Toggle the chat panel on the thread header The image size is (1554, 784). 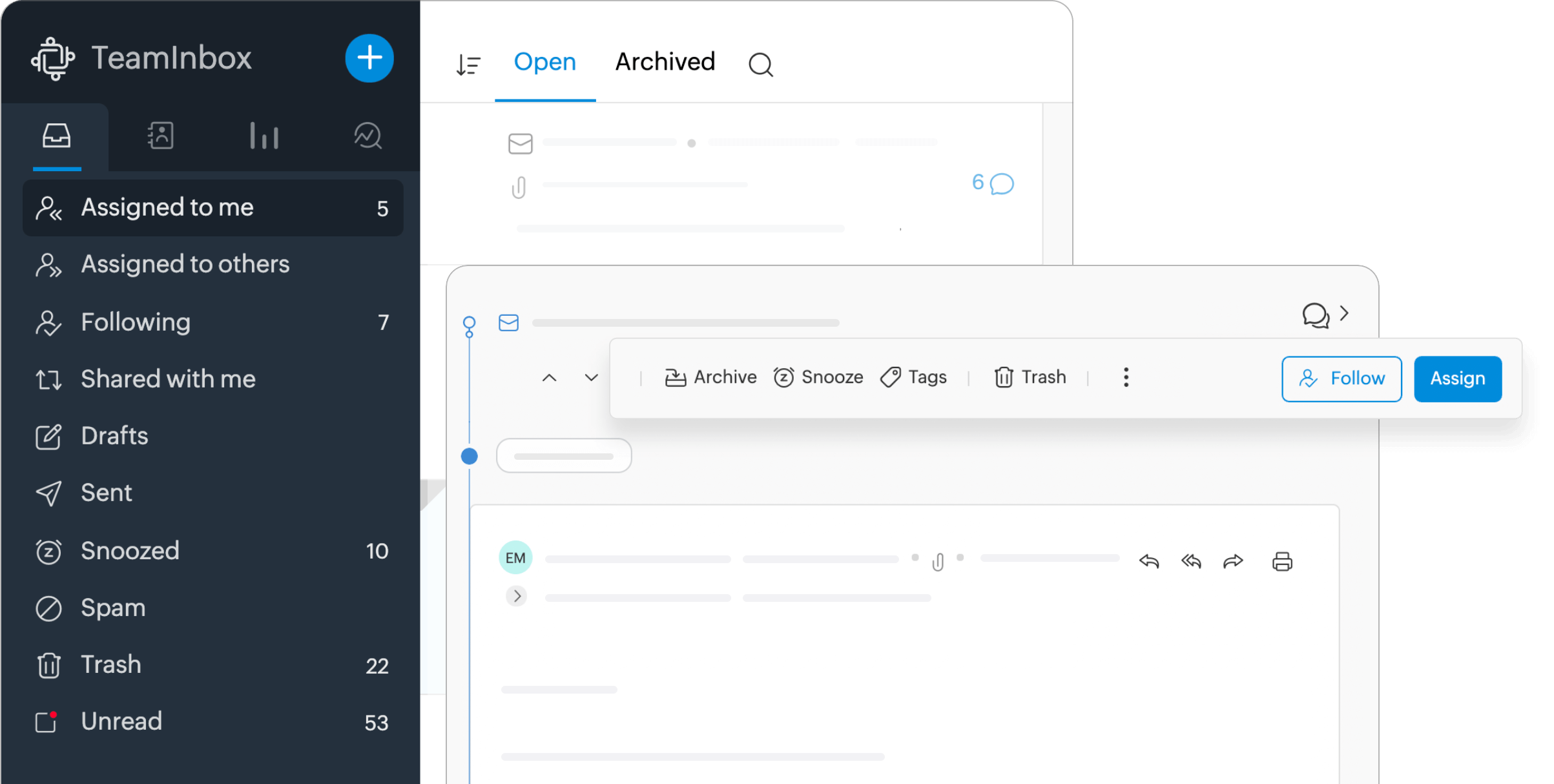(1318, 316)
